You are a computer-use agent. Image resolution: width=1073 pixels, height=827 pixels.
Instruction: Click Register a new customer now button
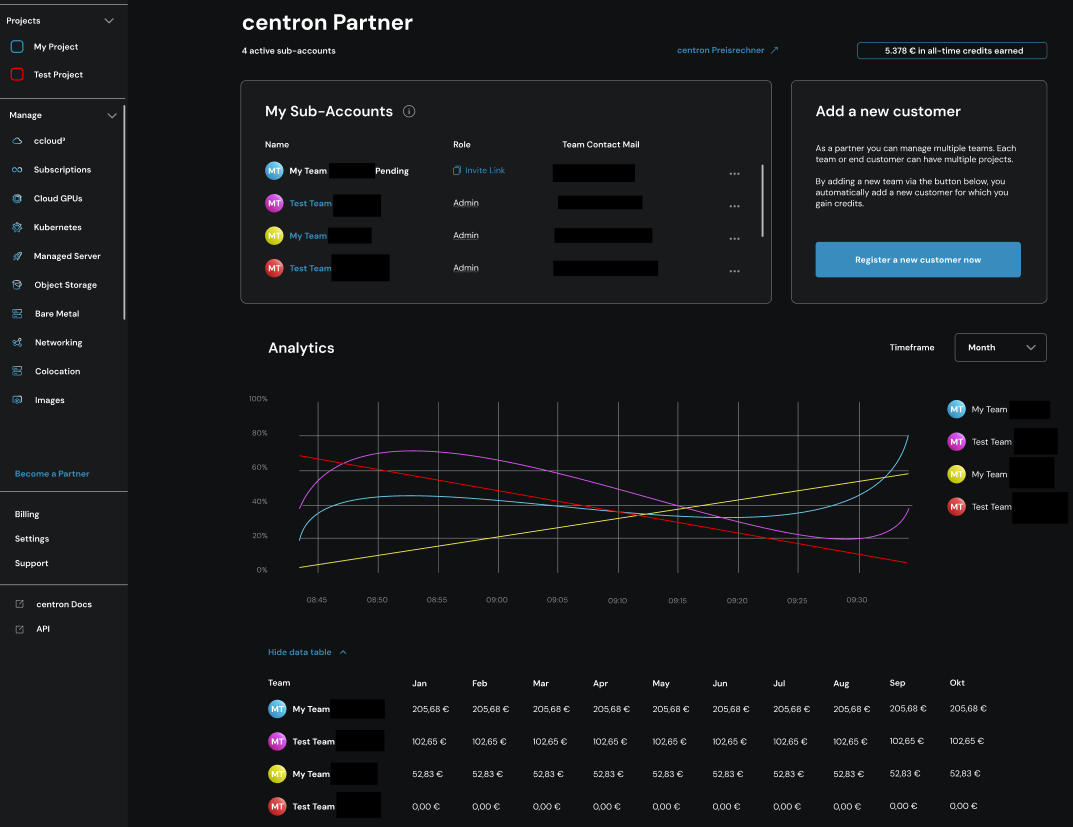[x=918, y=260]
